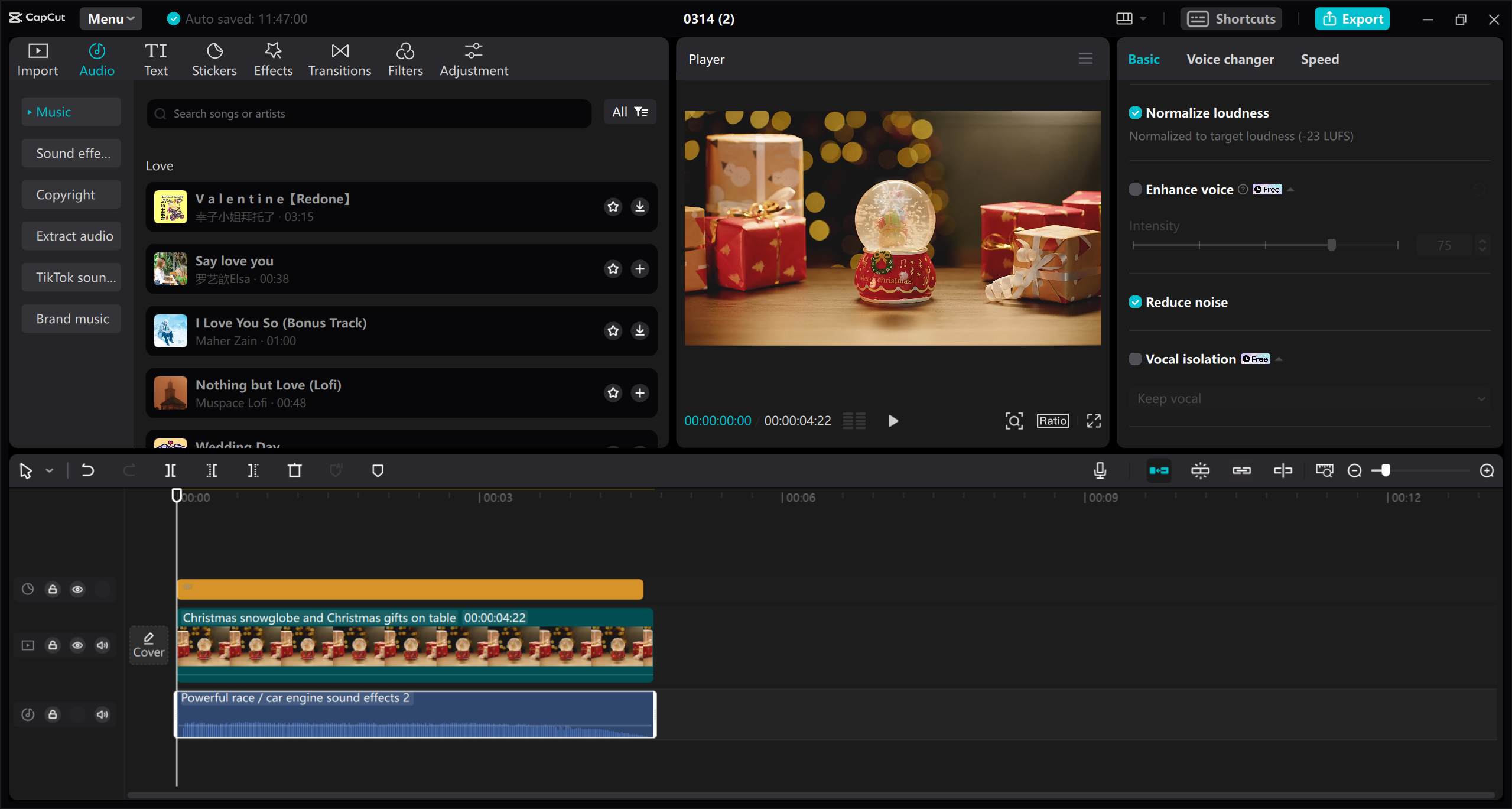
Task: Download the song Valentine Redone
Action: coord(640,207)
